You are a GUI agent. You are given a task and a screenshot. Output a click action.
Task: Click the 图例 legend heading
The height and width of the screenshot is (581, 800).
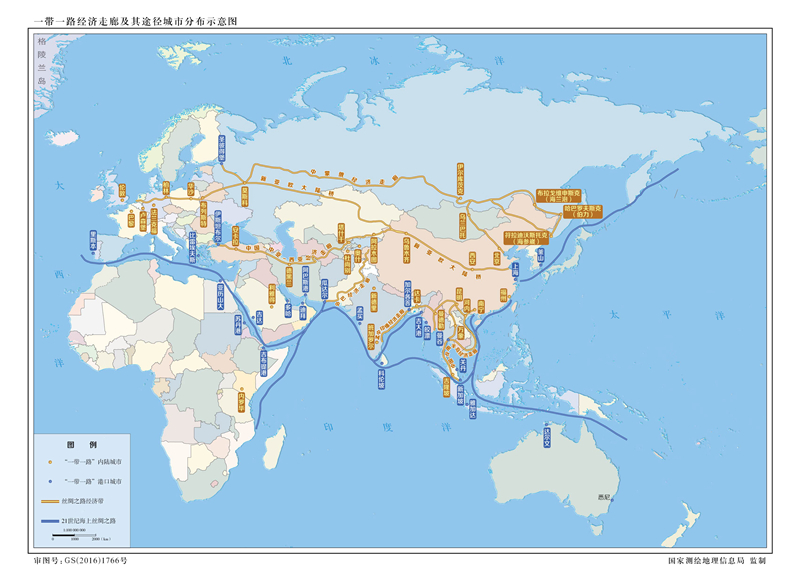pos(80,444)
